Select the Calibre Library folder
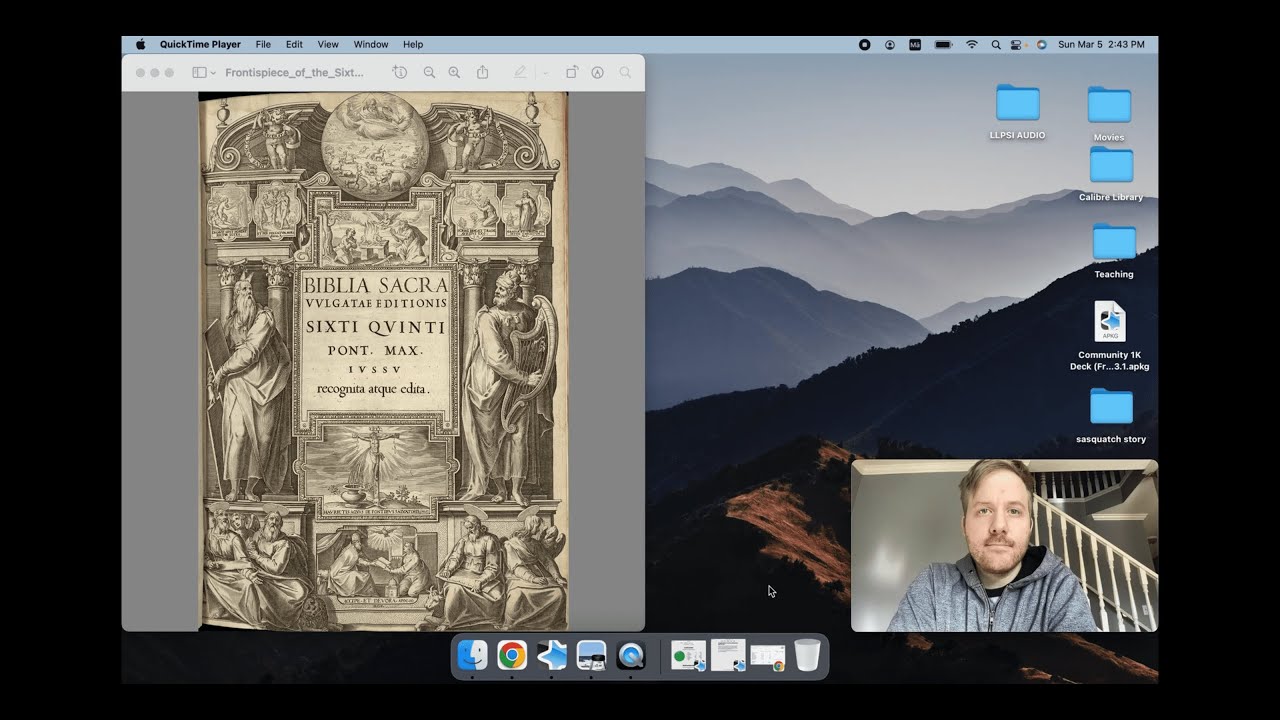This screenshot has height=720, width=1280. pos(1111,174)
